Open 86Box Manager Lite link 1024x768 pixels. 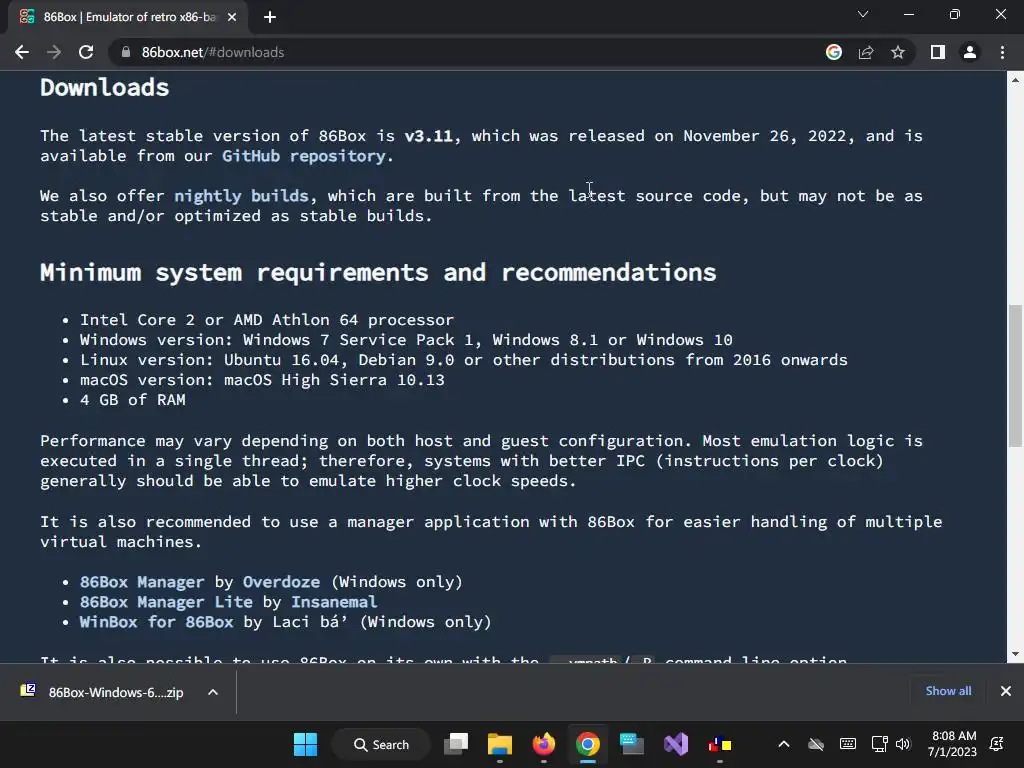(166, 602)
